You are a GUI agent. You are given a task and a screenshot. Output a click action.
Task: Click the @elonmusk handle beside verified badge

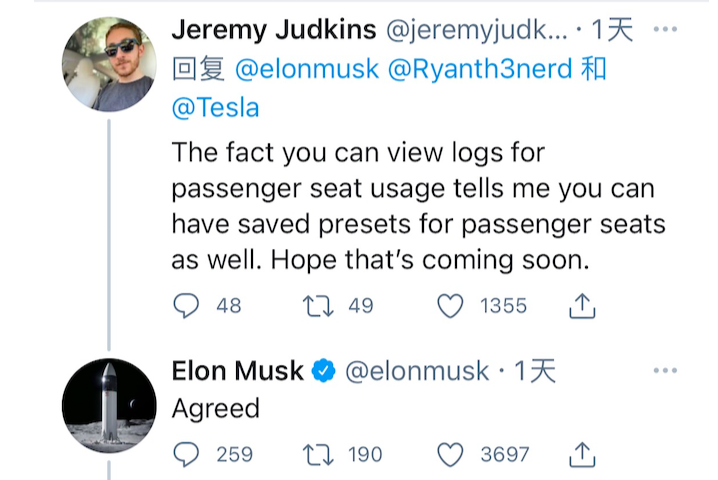click(x=417, y=372)
